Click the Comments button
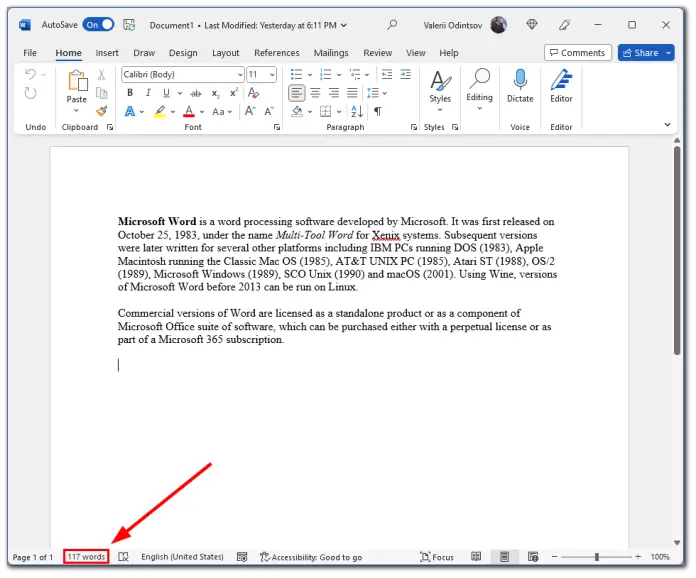The image size is (696, 578). click(x=577, y=53)
